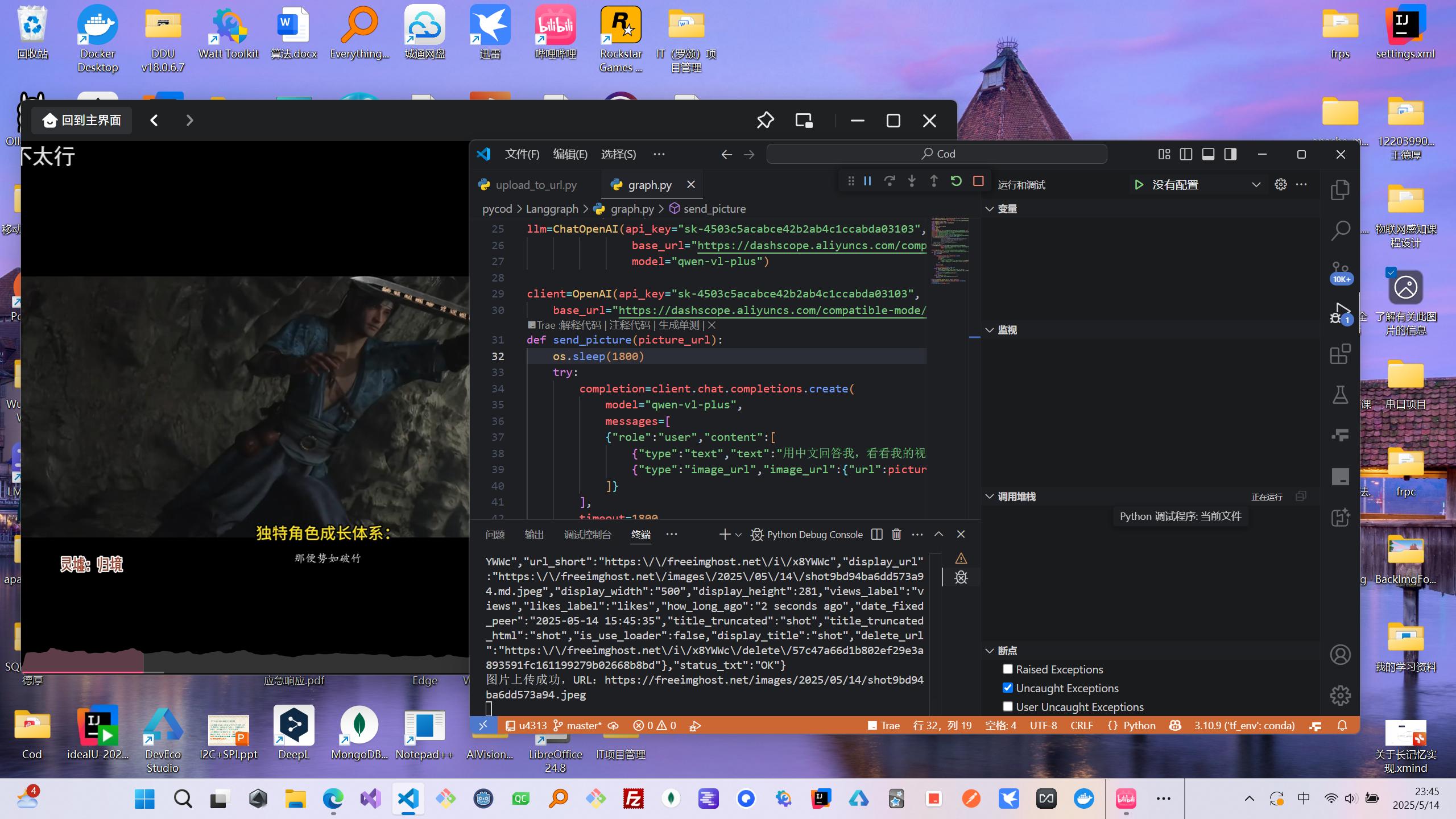Open launch.json settings gear
The height and width of the screenshot is (819, 1456).
1280,184
